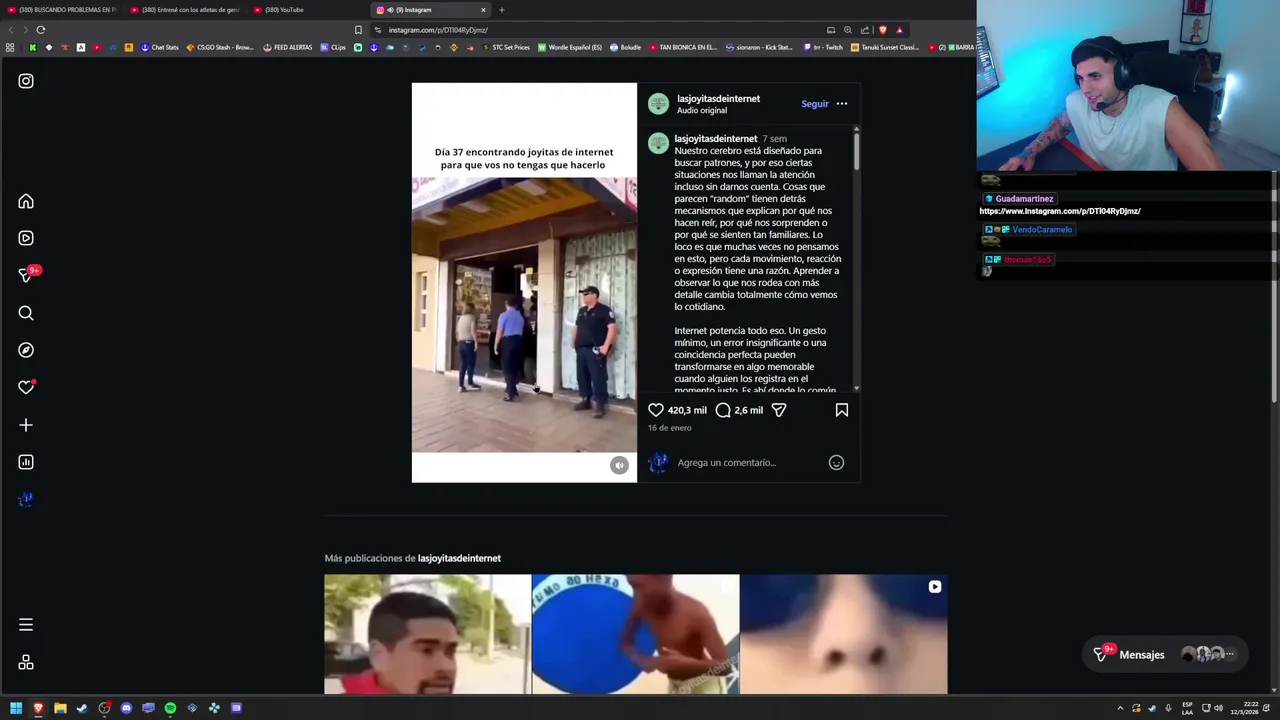Switch to the Entrené con los atletas tab

(185, 10)
